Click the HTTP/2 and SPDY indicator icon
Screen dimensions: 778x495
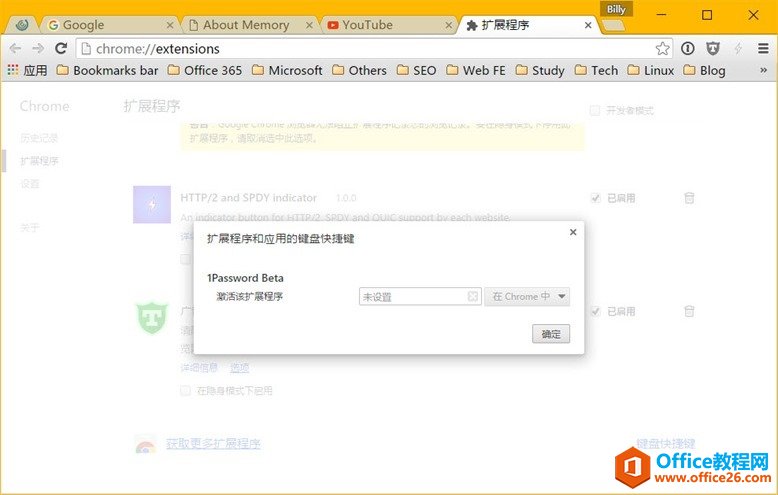coord(152,204)
